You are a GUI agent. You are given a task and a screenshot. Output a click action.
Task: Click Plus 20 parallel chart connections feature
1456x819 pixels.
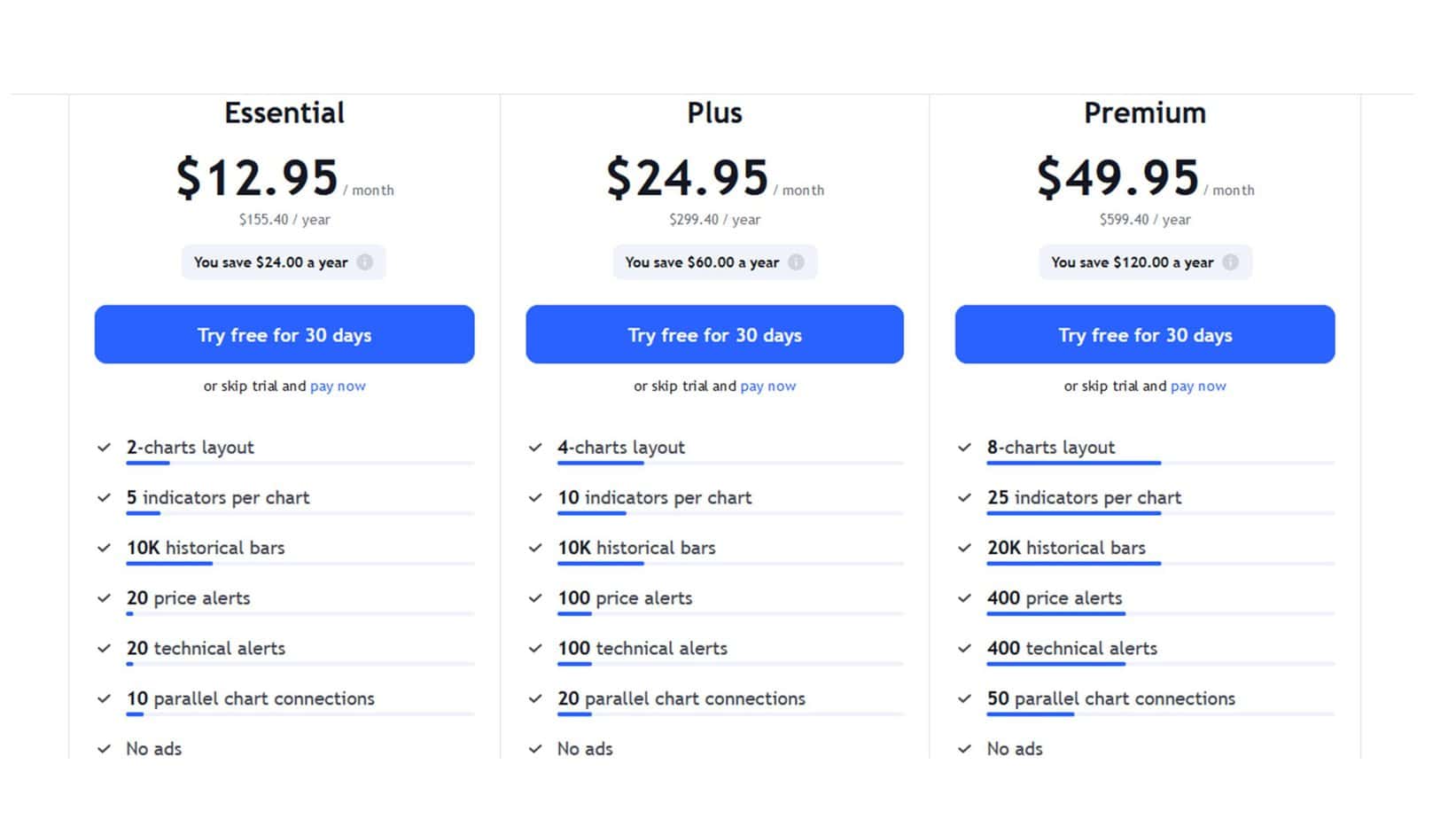click(x=681, y=698)
